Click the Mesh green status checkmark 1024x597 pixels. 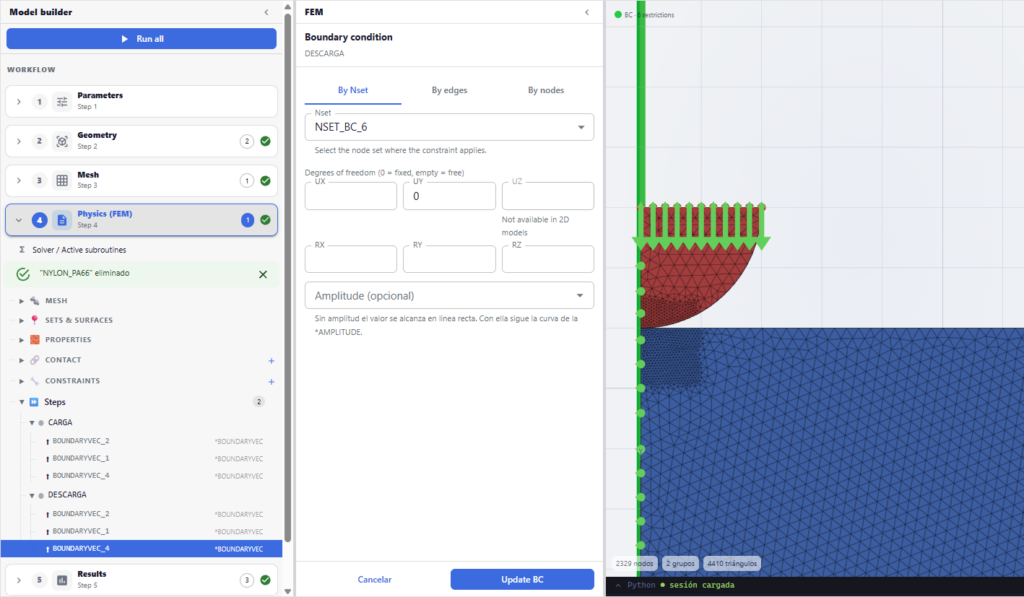coord(265,181)
